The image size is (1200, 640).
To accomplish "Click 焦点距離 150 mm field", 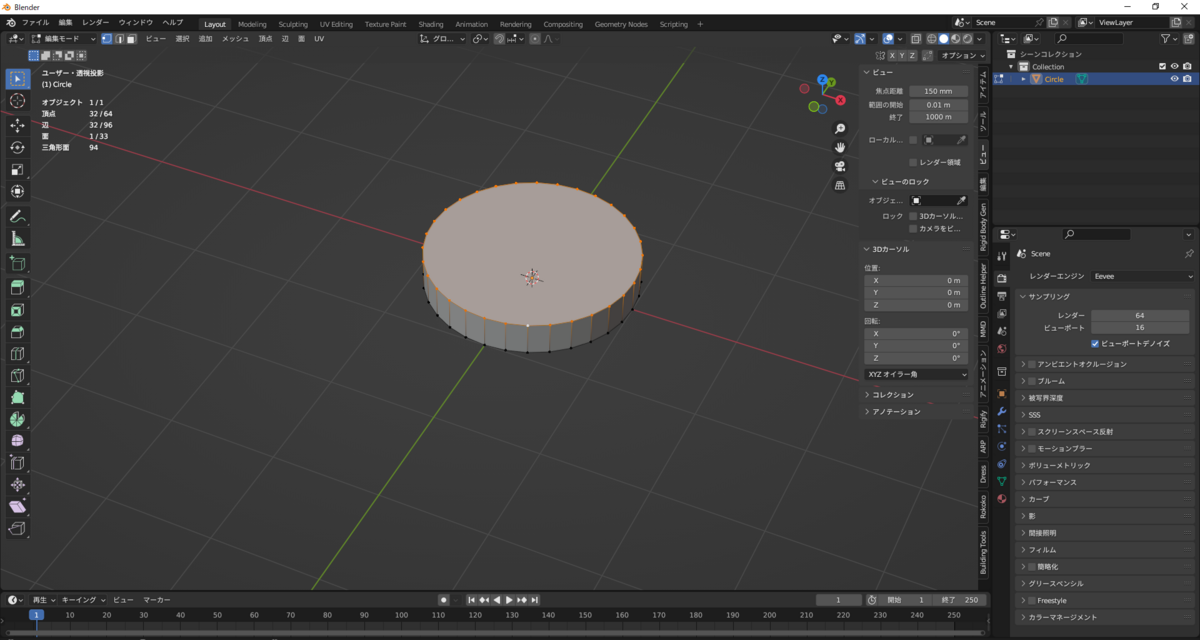I will click(x=938, y=91).
